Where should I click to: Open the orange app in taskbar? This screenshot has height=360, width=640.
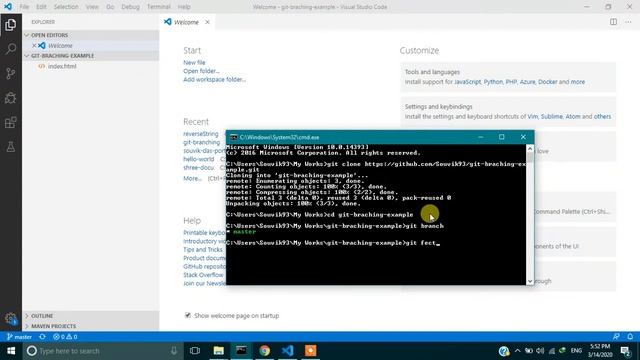click(x=311, y=351)
